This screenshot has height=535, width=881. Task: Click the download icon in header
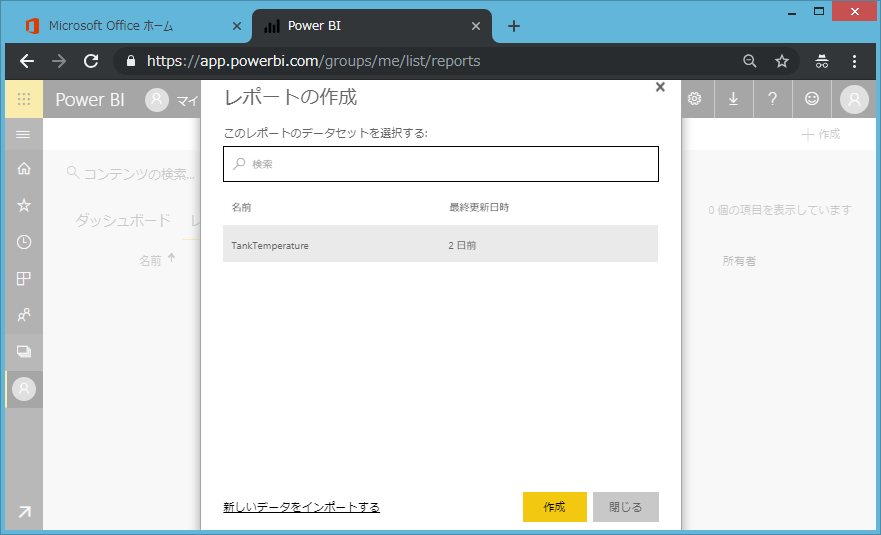[733, 99]
